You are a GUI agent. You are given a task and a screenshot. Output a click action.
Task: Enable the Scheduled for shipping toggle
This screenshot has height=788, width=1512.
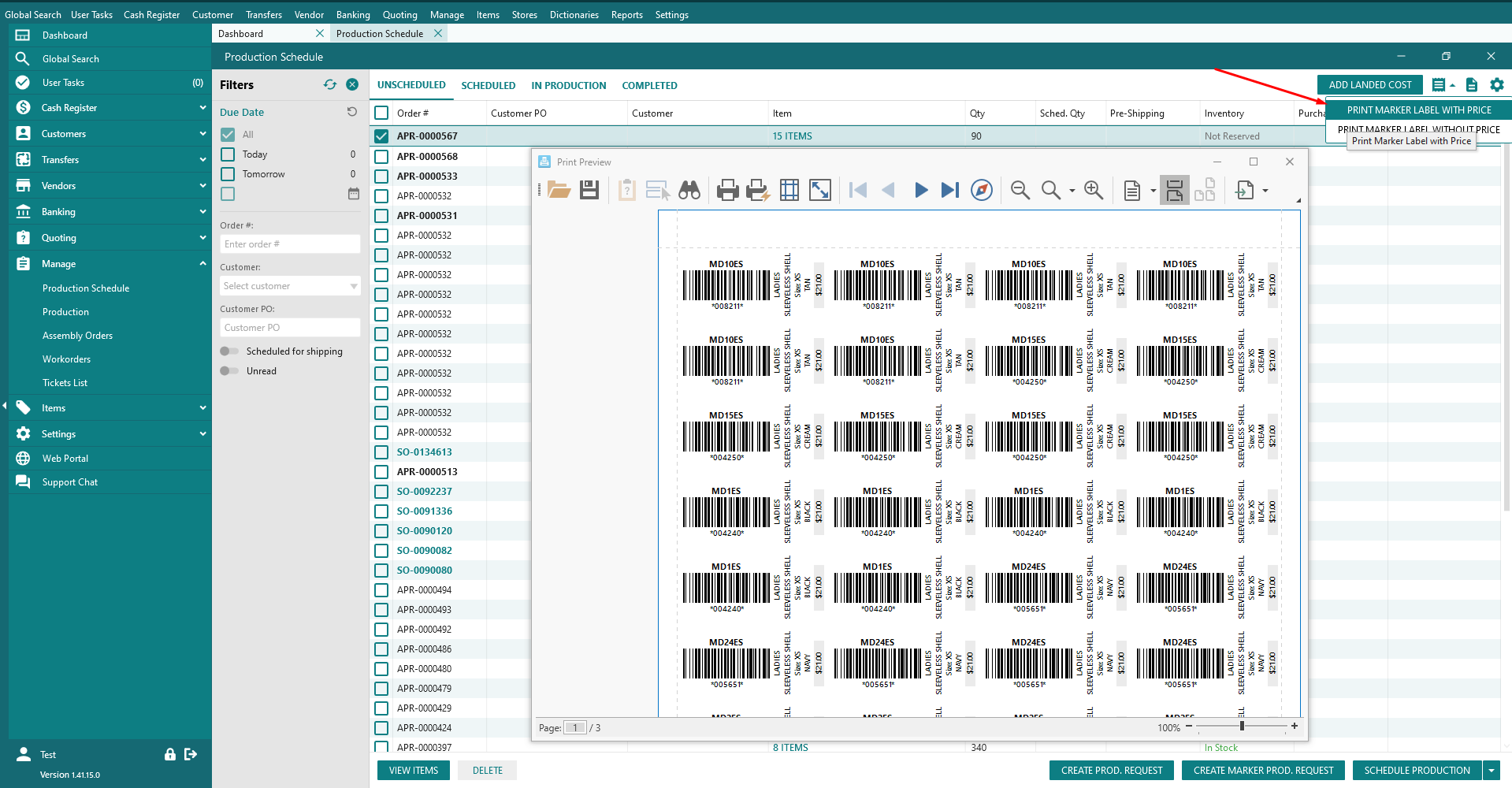[229, 351]
